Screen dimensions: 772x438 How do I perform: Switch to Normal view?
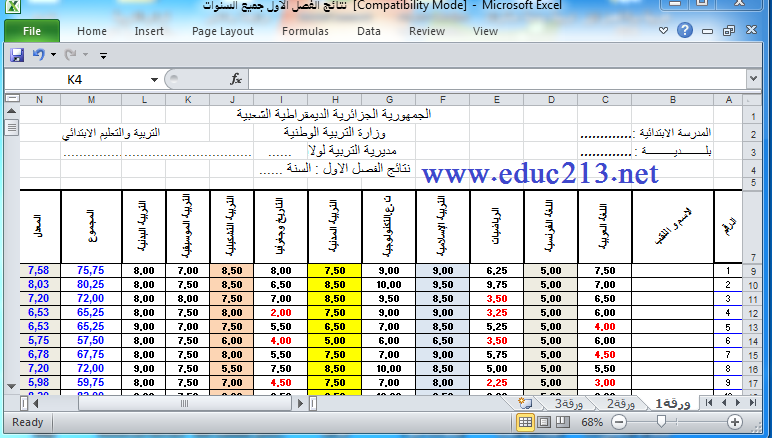(525, 422)
